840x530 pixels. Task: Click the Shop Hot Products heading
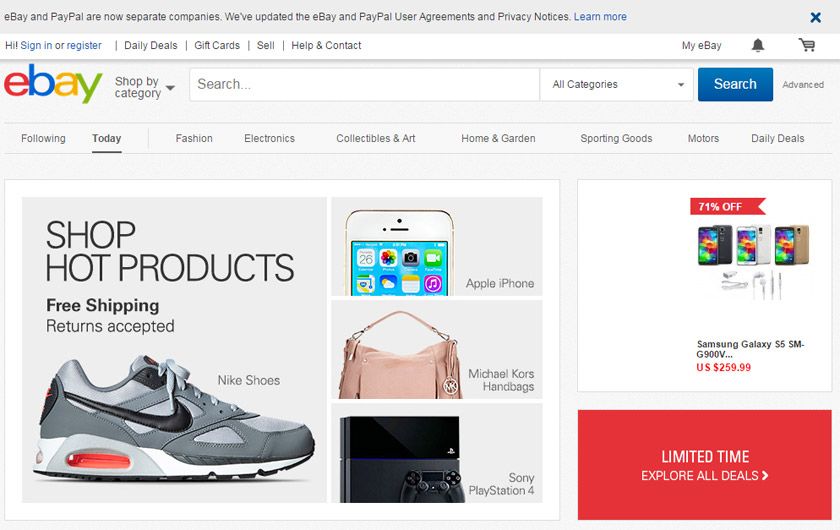[x=170, y=251]
